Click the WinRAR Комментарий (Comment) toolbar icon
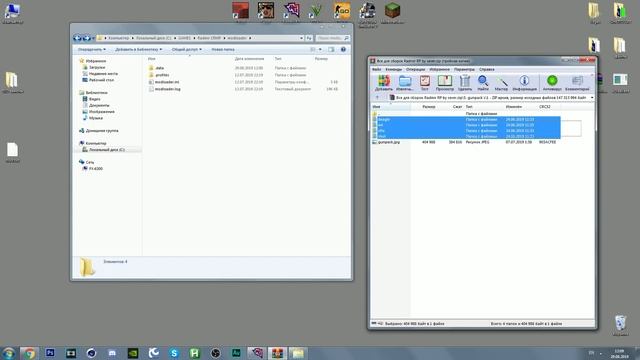The height and width of the screenshot is (360, 640). point(577,83)
